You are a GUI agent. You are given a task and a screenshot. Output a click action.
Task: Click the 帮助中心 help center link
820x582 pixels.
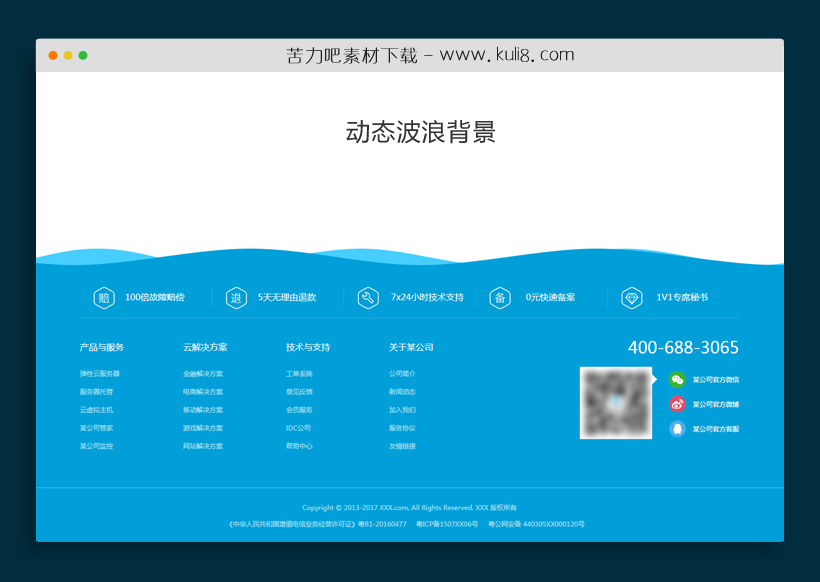(302, 445)
